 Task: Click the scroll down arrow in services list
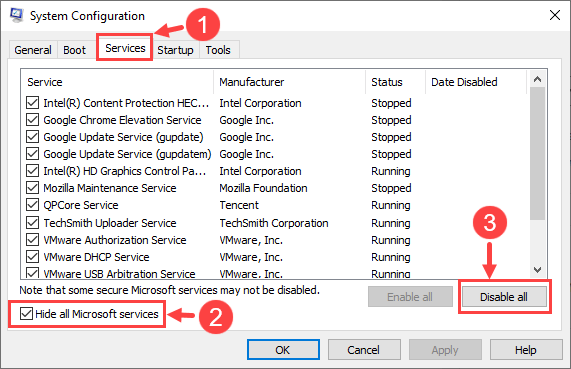537,270
